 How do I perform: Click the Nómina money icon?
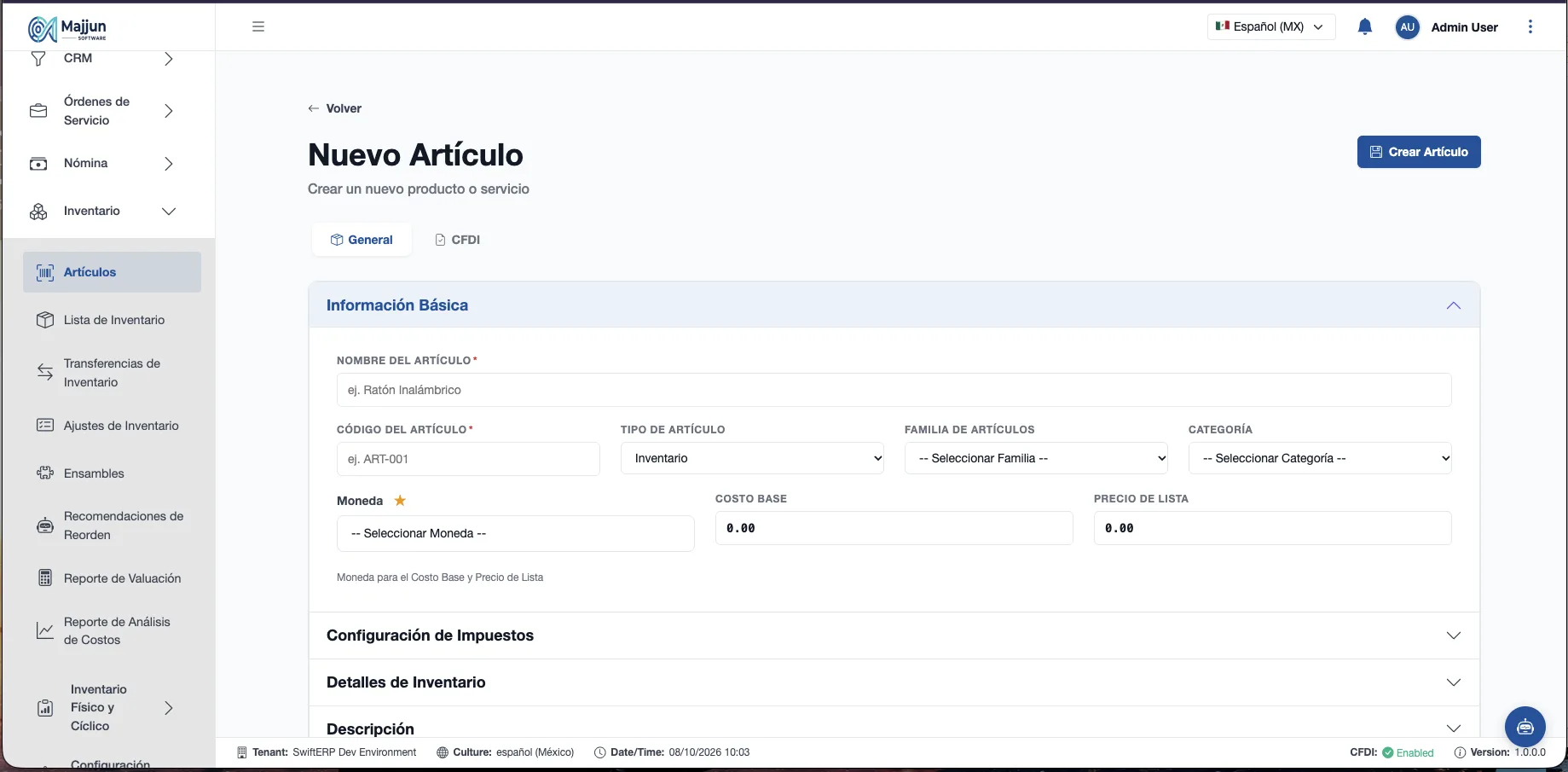[38, 164]
